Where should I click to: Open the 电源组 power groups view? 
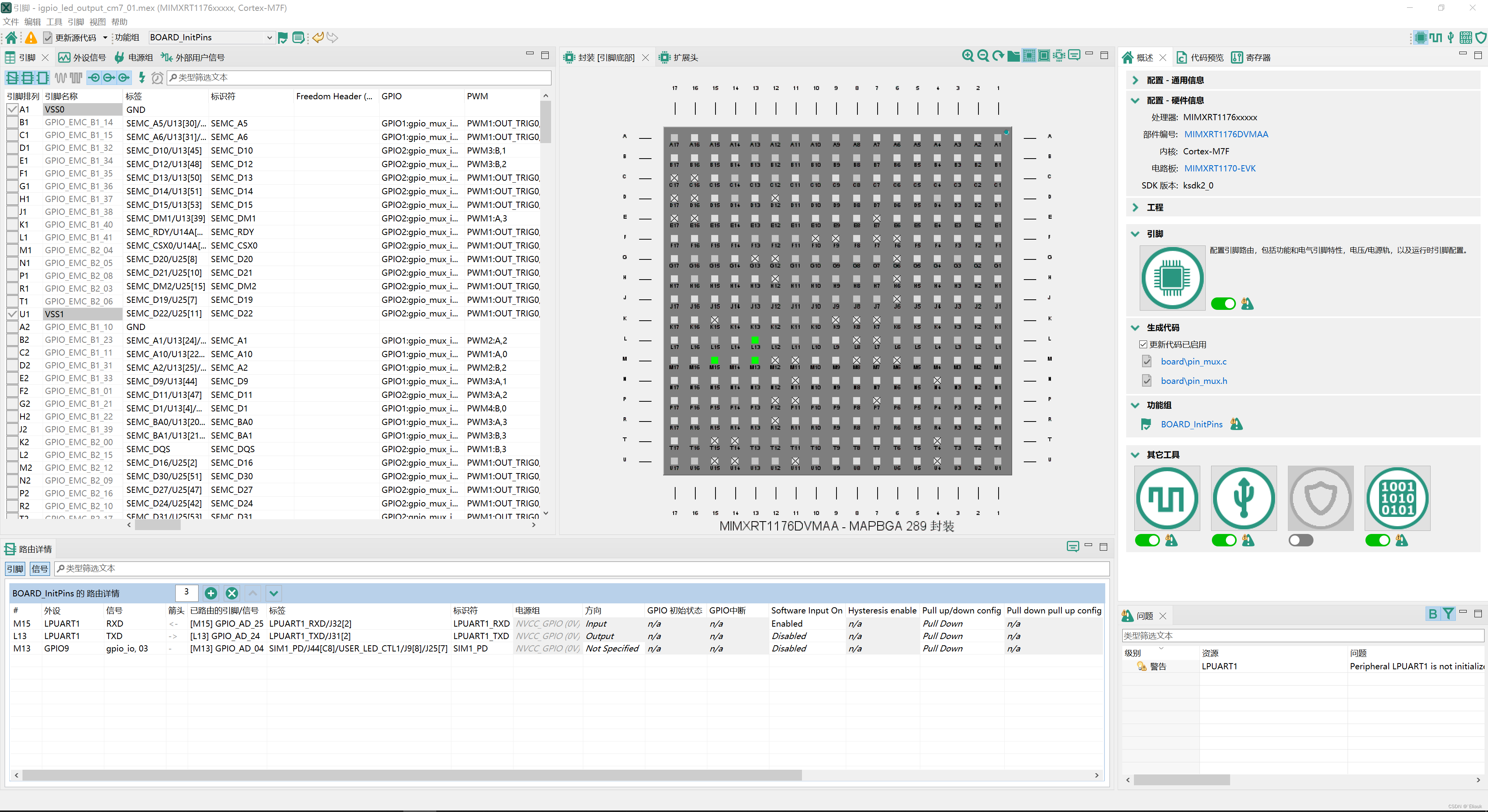[x=134, y=57]
